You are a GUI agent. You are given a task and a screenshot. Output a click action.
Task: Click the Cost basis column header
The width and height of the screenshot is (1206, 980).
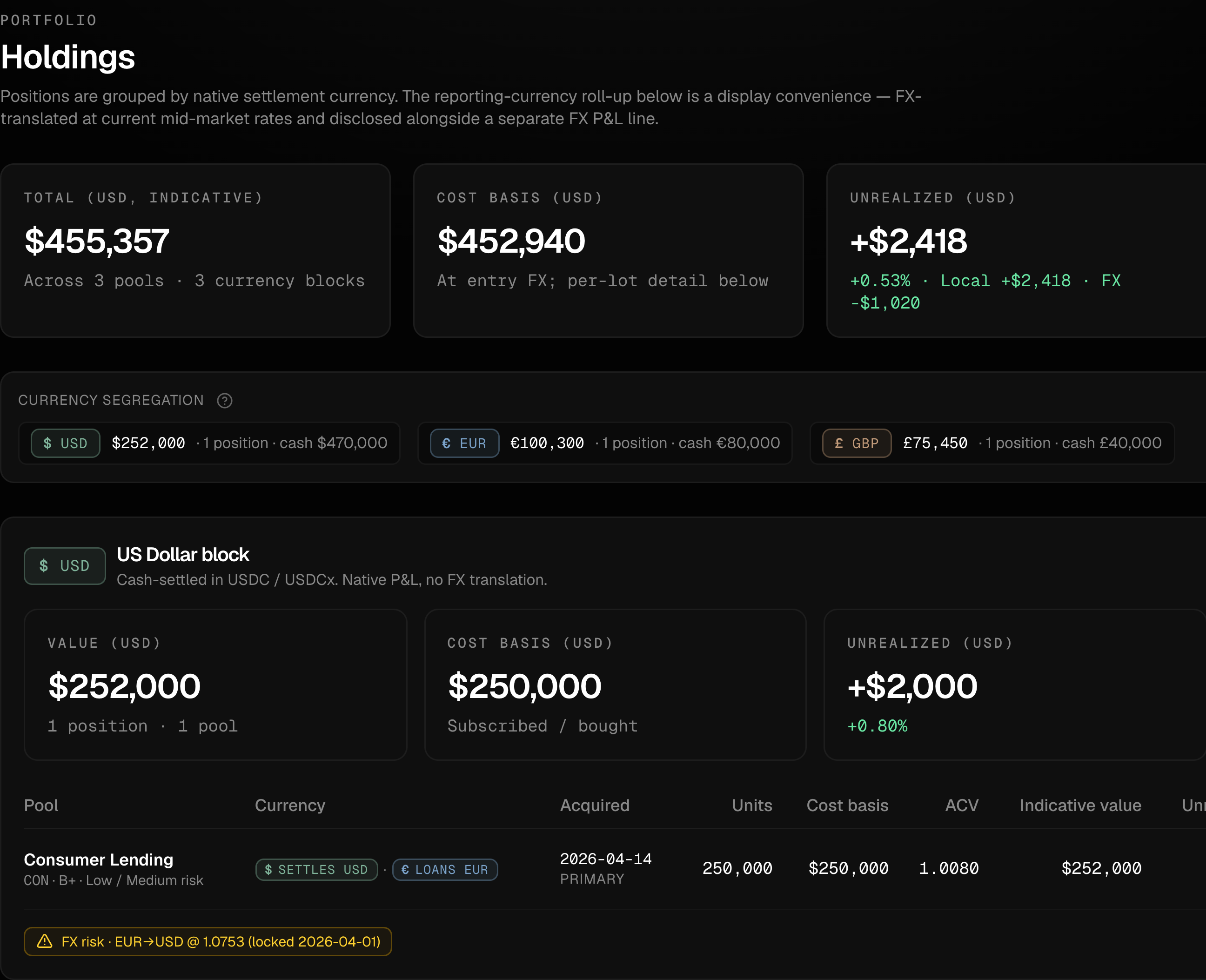(x=847, y=805)
